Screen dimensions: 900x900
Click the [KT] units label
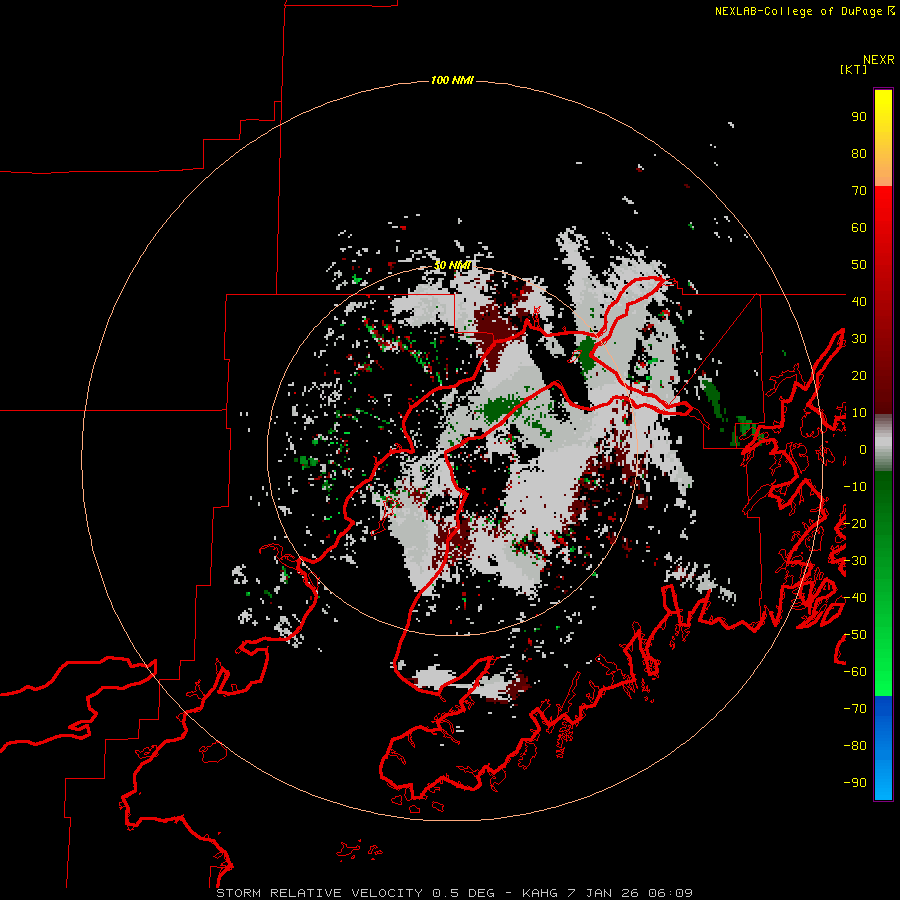(853, 69)
